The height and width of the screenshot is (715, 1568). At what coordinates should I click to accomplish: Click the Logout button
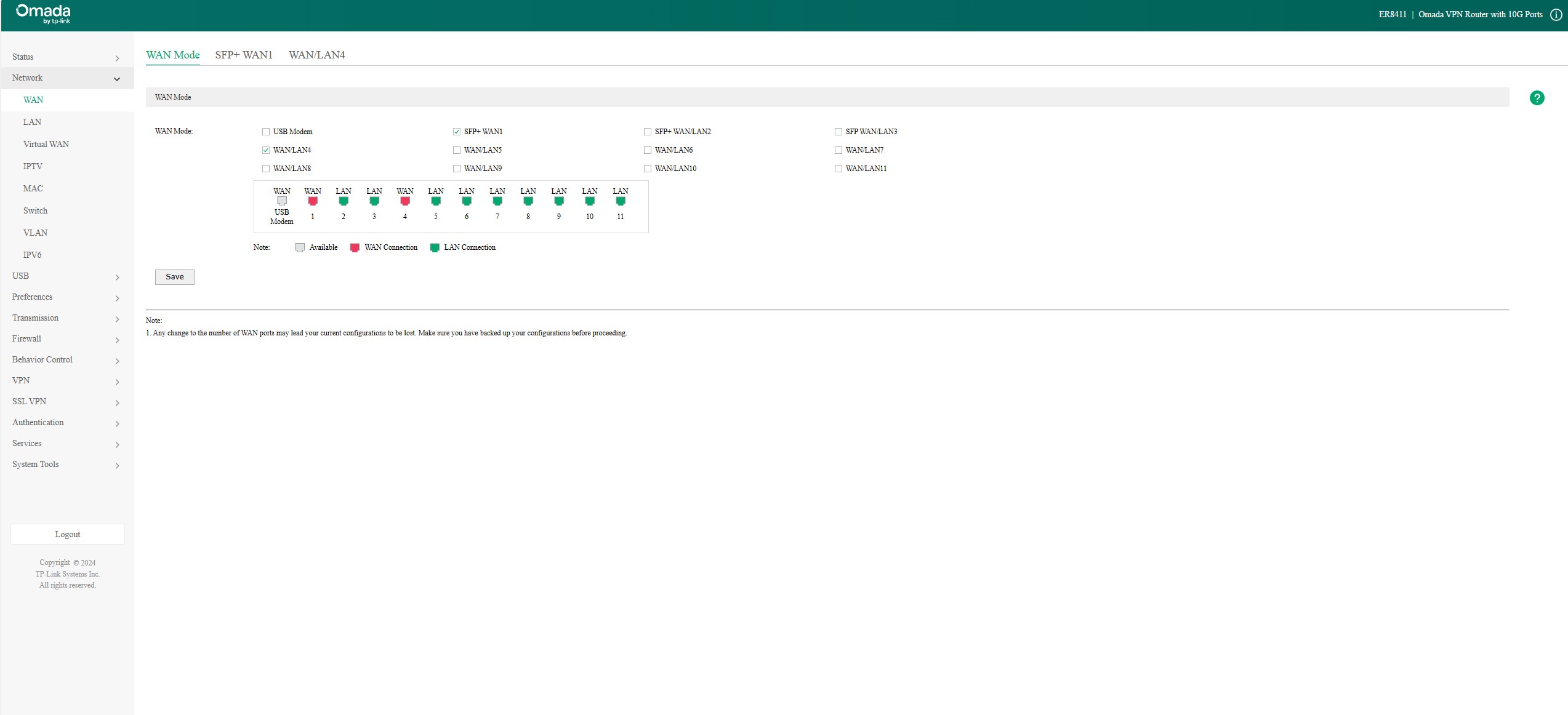[x=68, y=534]
